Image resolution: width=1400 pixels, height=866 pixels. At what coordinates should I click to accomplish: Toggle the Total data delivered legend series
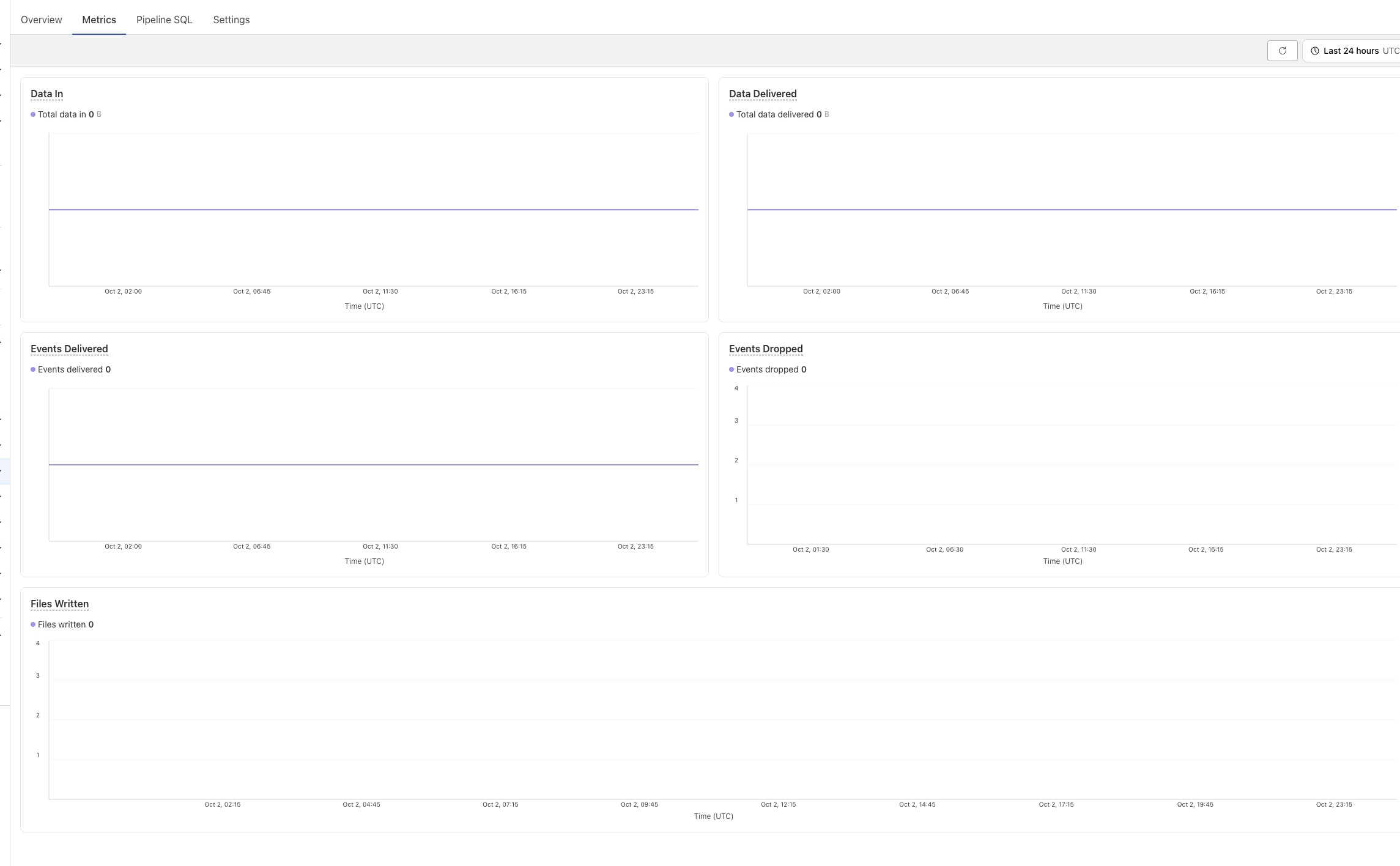[774, 114]
